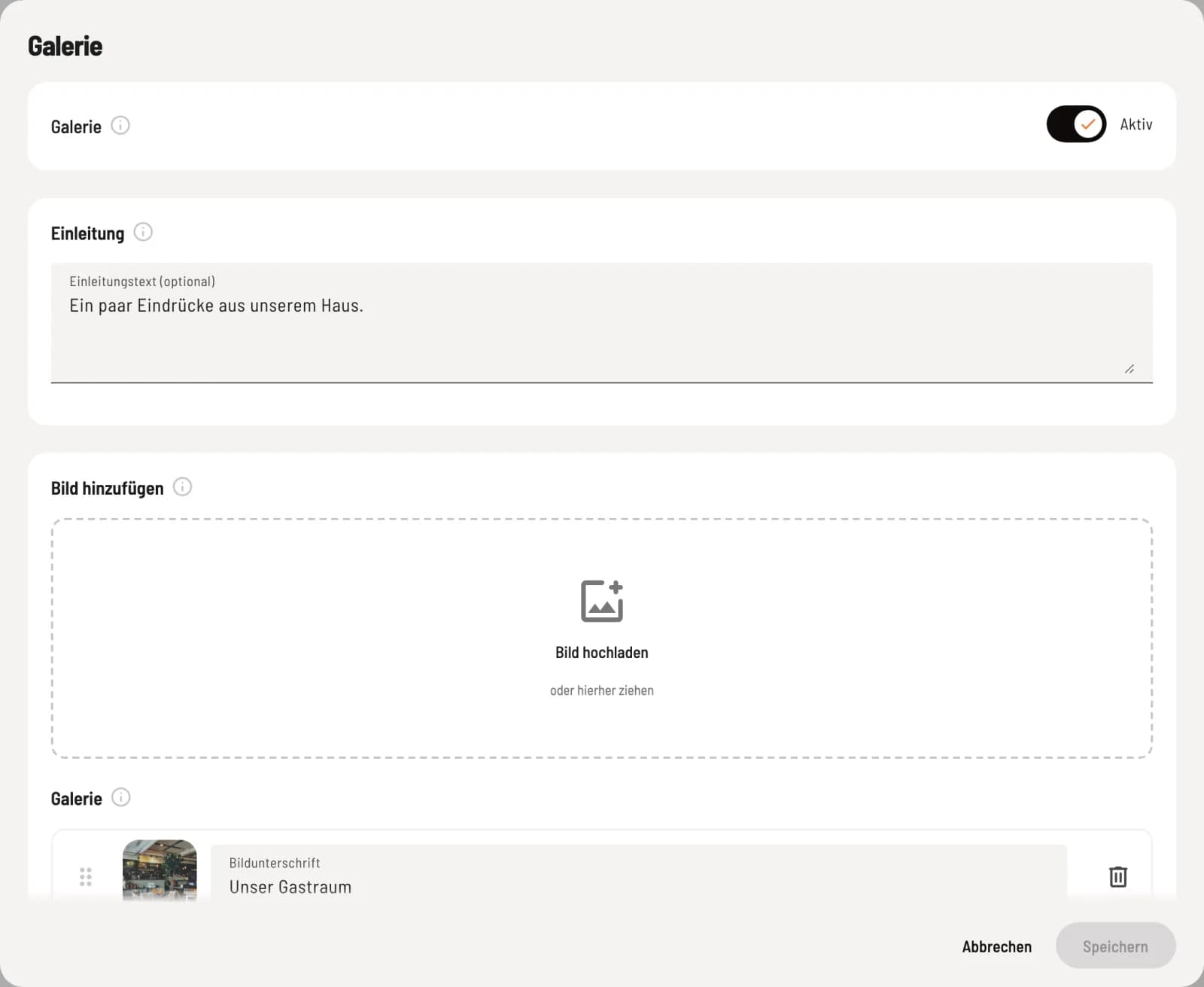Click the drag handle of the Unser Gastraum row
1204x987 pixels.
tap(86, 876)
